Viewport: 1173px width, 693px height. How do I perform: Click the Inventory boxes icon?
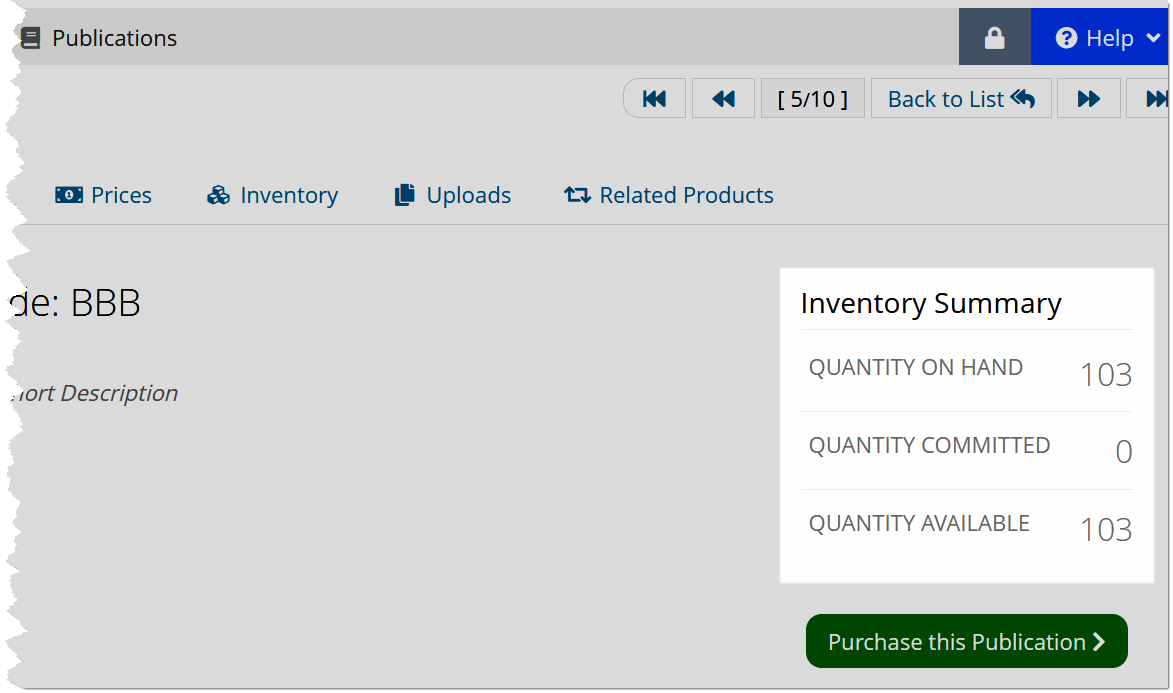[218, 195]
